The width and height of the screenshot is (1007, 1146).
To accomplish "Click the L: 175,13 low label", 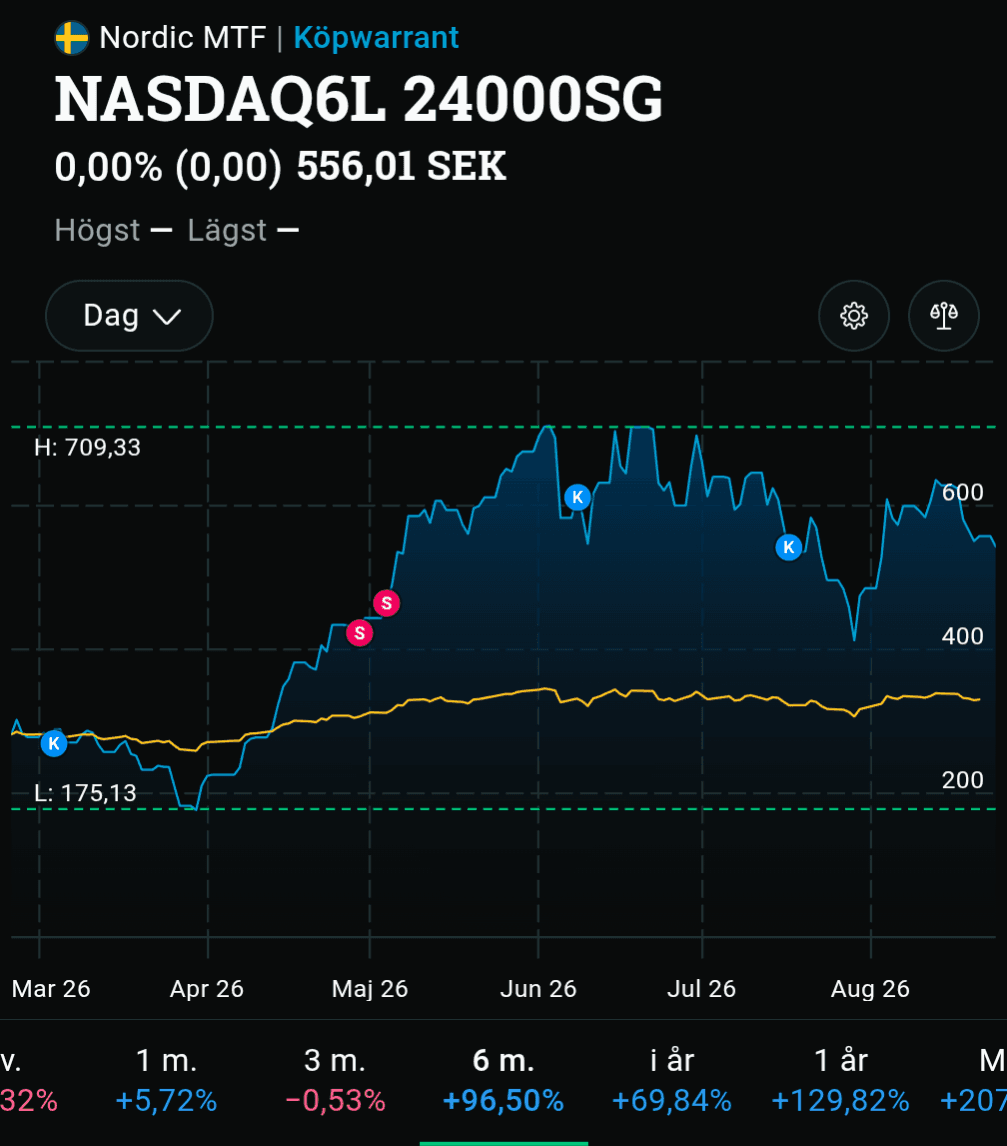I will [86, 793].
